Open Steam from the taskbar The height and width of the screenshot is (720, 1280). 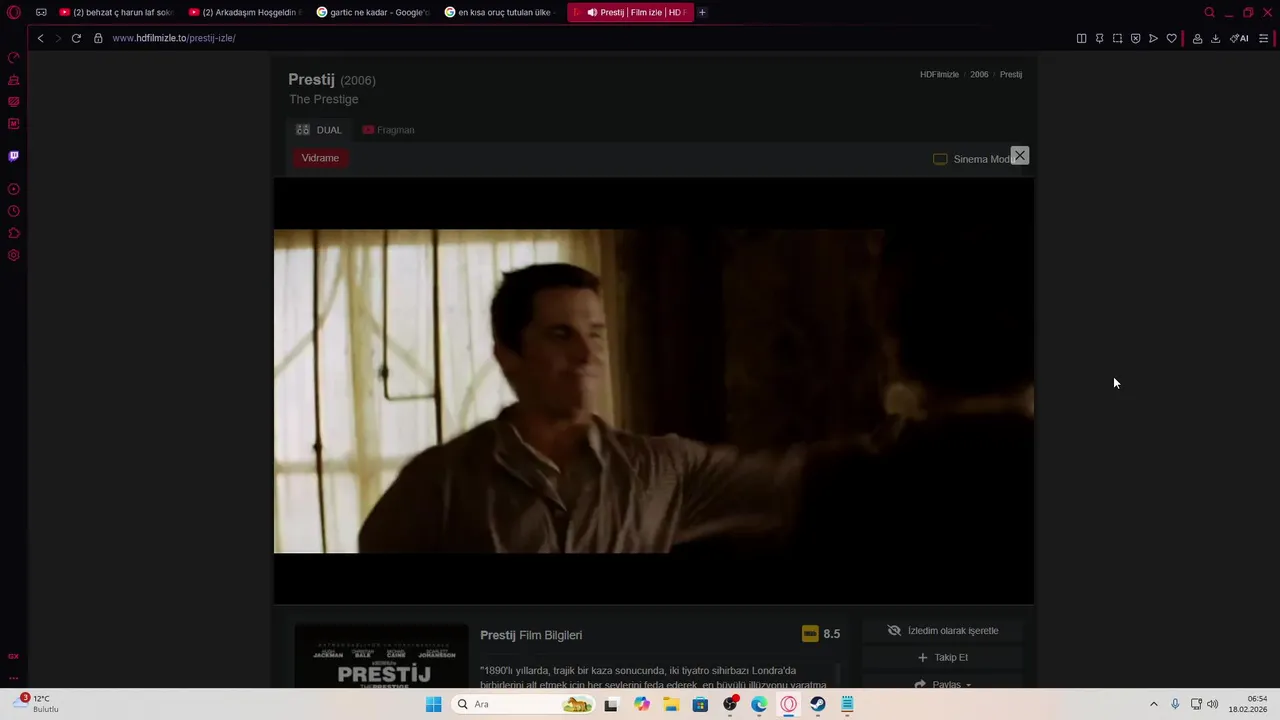[818, 704]
